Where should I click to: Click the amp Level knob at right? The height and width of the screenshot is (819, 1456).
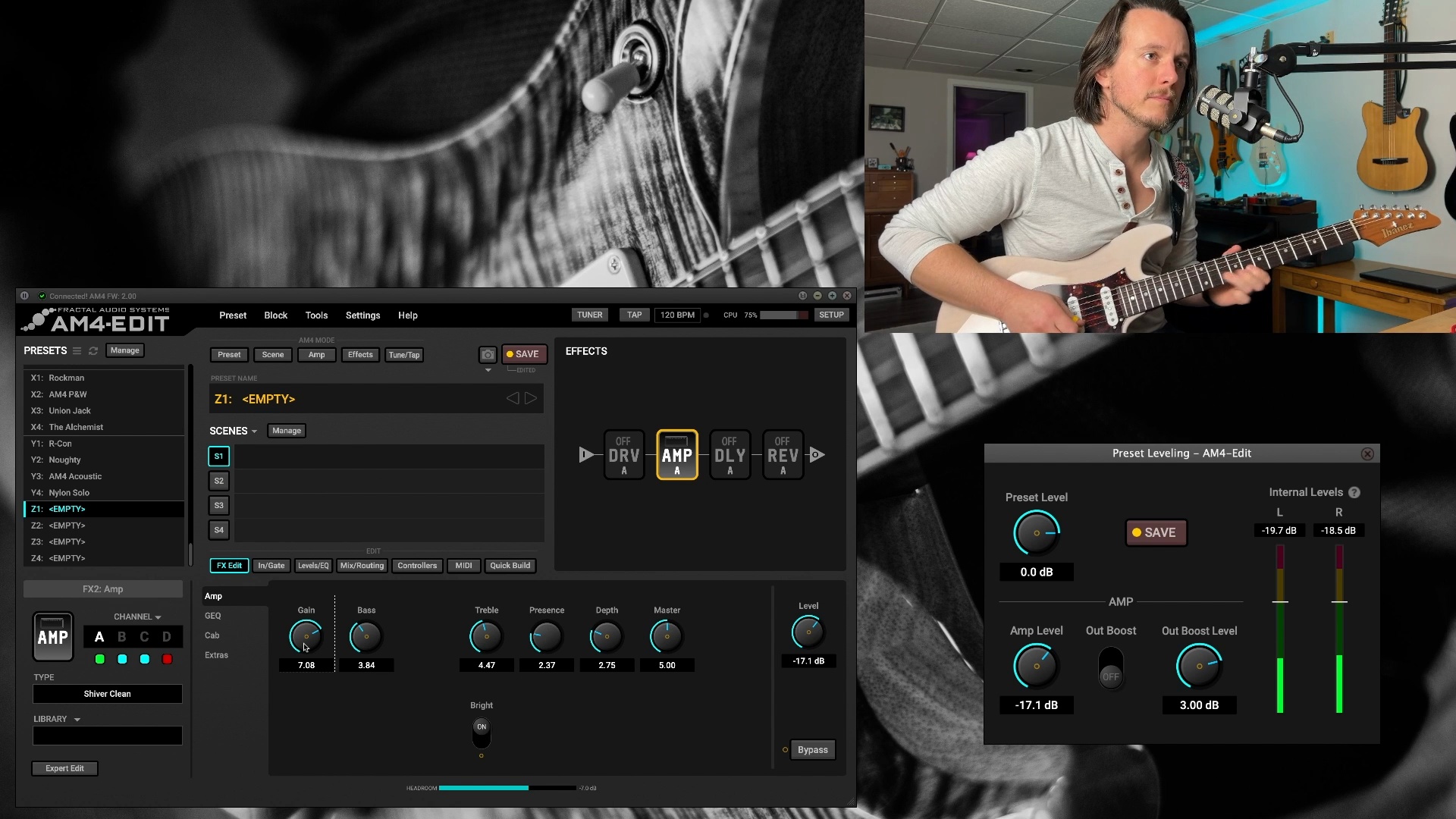point(808,632)
